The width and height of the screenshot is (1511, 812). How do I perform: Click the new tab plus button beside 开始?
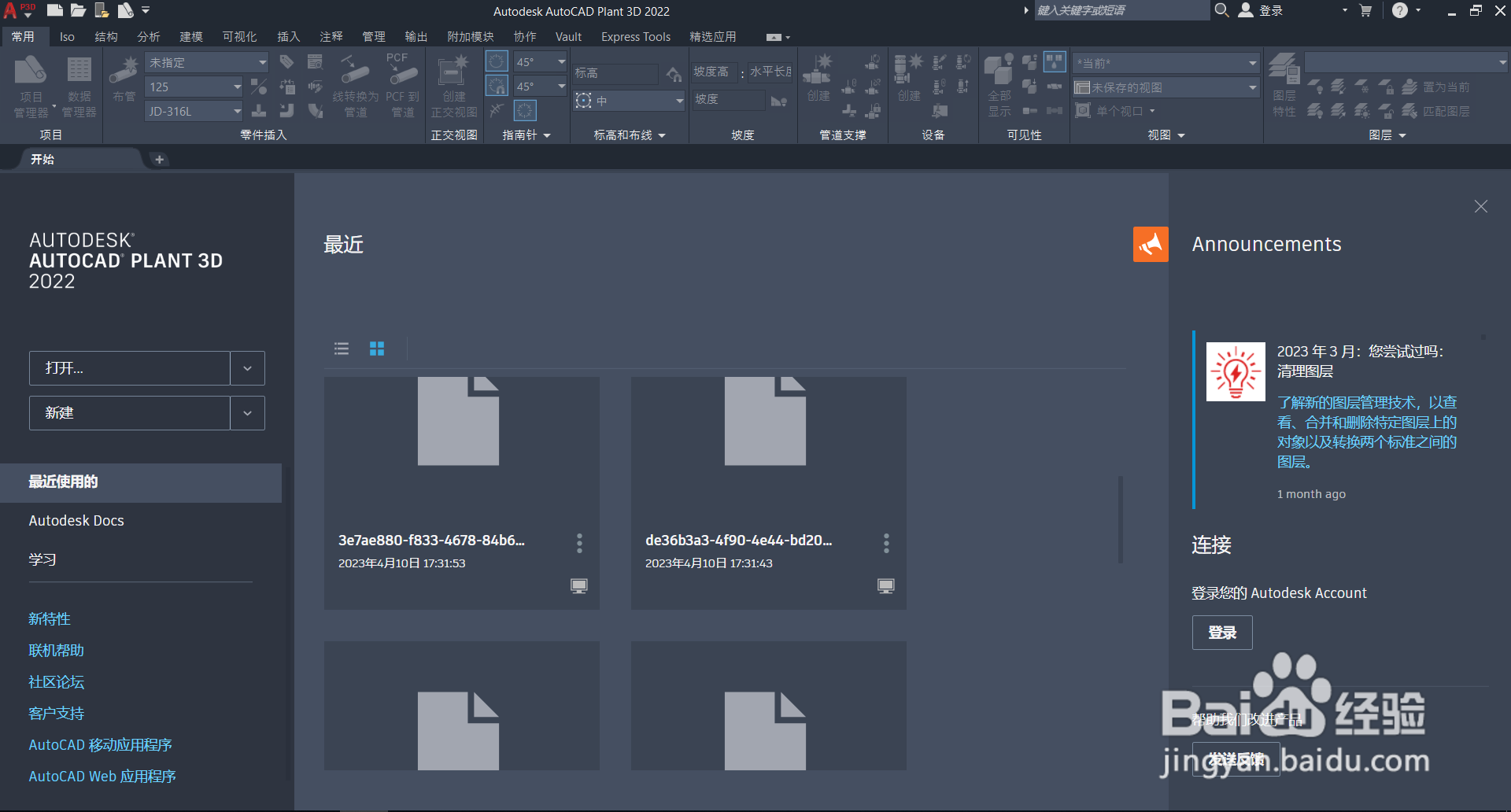(x=160, y=160)
